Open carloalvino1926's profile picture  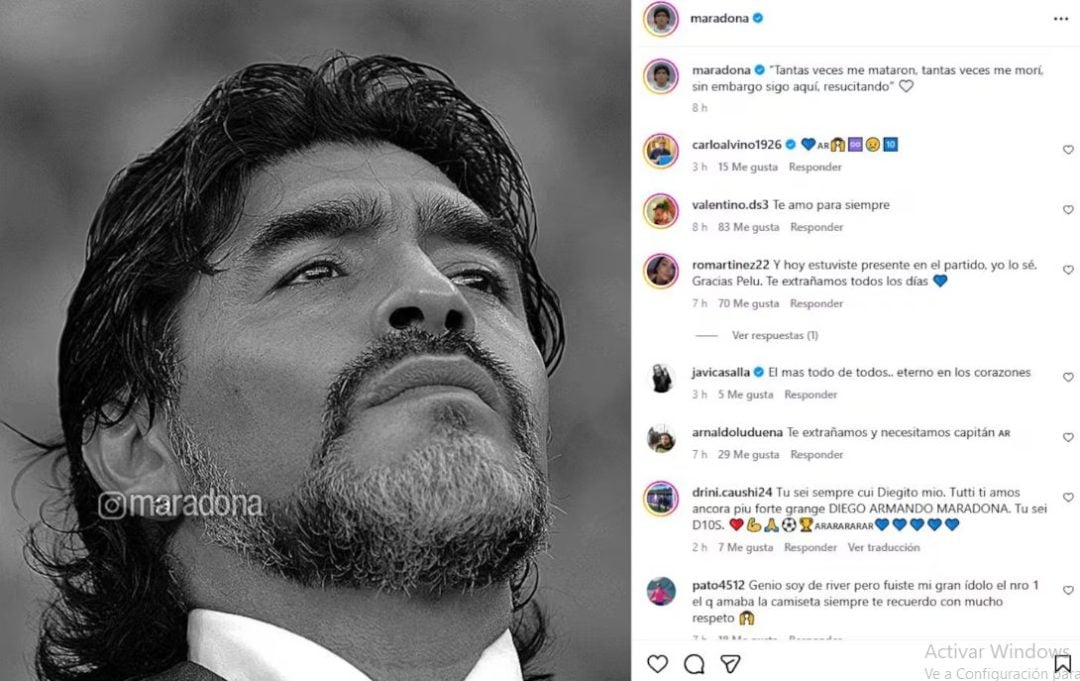(x=661, y=151)
